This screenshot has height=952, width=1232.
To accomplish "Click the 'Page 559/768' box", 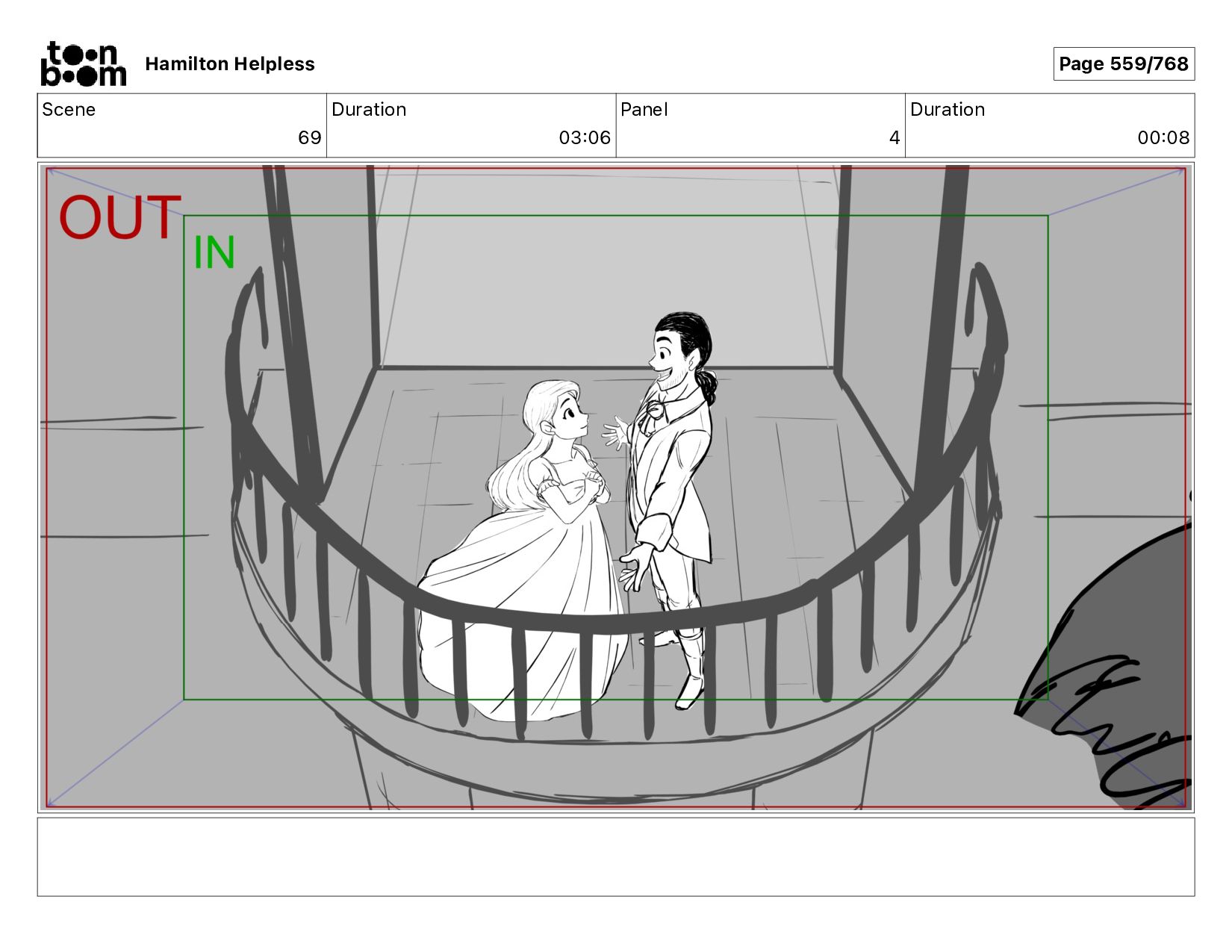I will click(x=1124, y=64).
